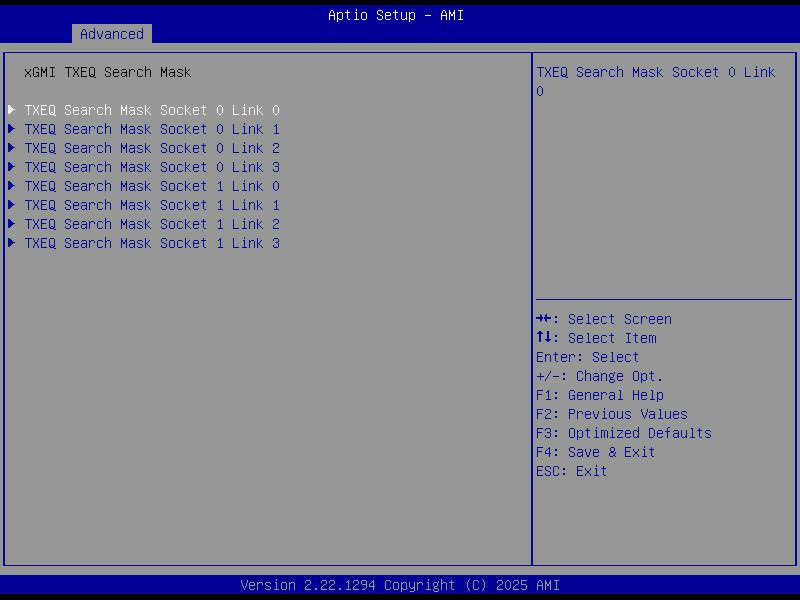This screenshot has width=800, height=600.
Task: Switch to the Advanced tab
Action: [111, 33]
